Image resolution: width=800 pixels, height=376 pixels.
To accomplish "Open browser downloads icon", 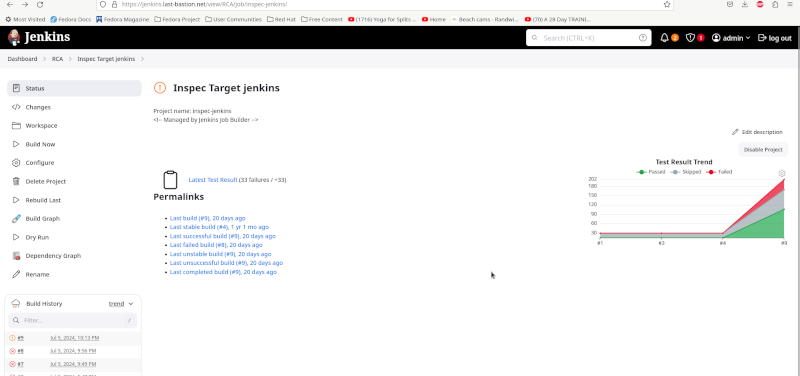I will click(x=744, y=4).
